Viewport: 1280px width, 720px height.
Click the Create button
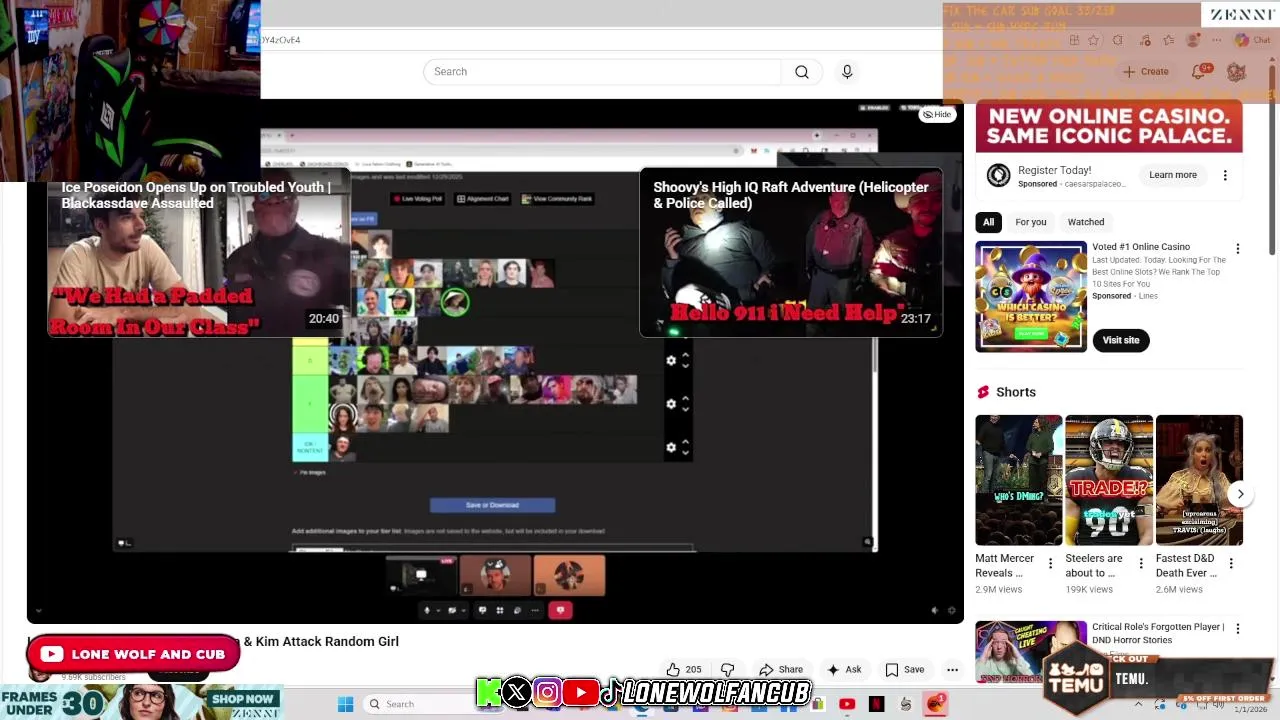[1146, 72]
